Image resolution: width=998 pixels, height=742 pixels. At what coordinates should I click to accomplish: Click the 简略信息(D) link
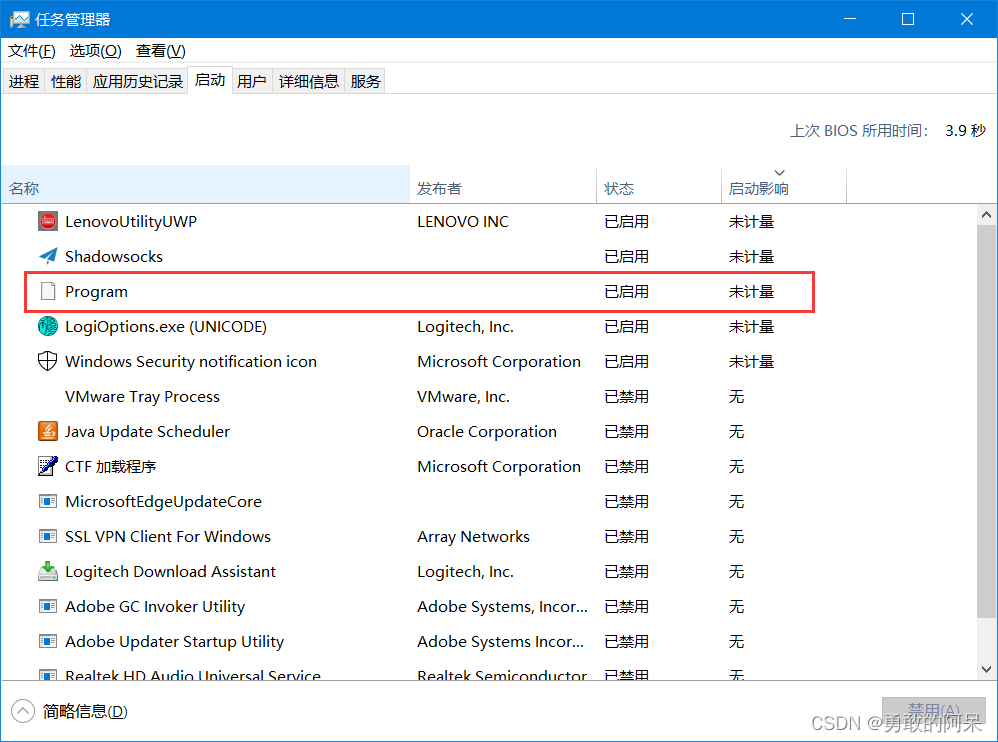85,711
